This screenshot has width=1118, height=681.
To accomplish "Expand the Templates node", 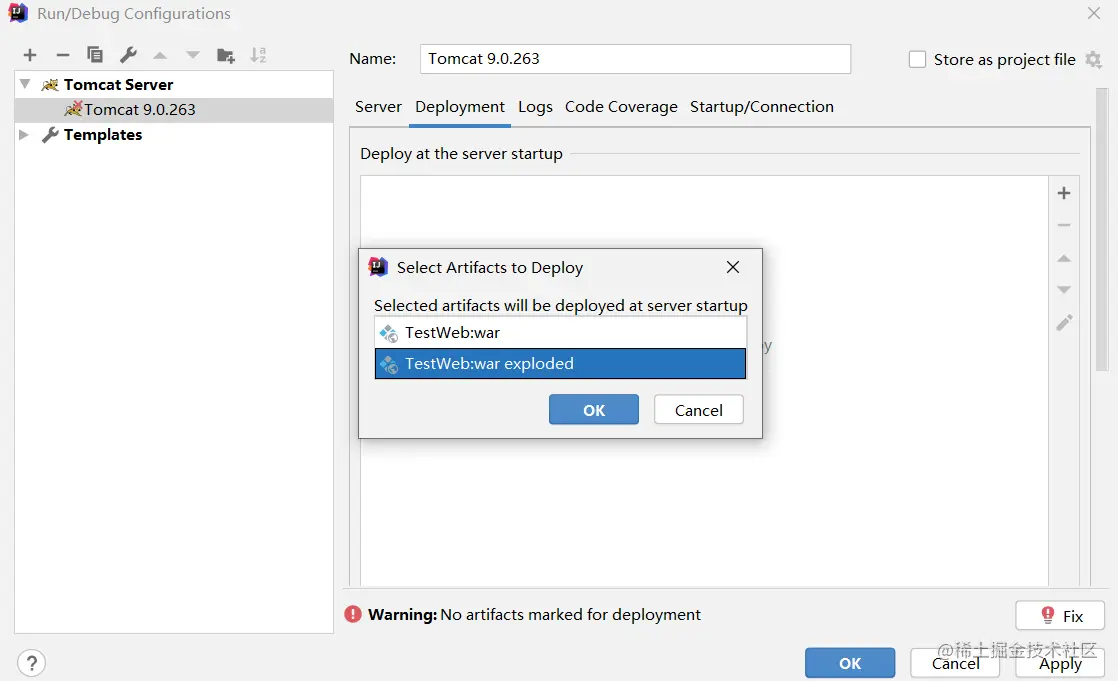I will point(24,134).
